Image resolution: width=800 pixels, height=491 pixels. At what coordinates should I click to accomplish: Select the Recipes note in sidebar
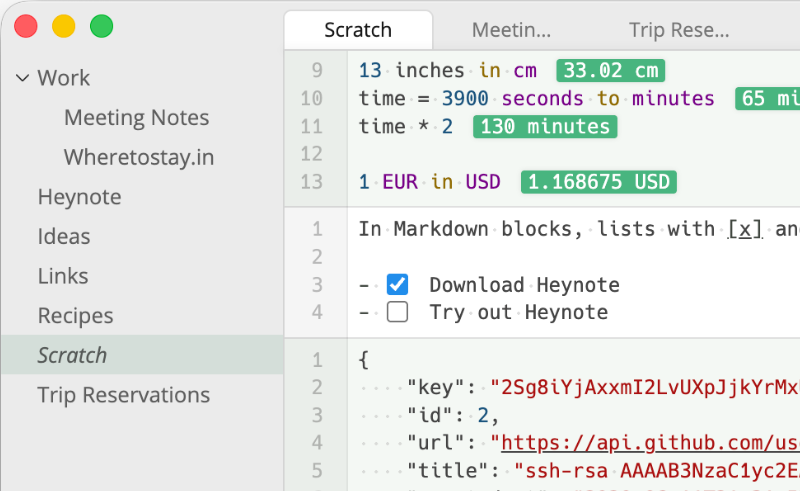coord(75,316)
